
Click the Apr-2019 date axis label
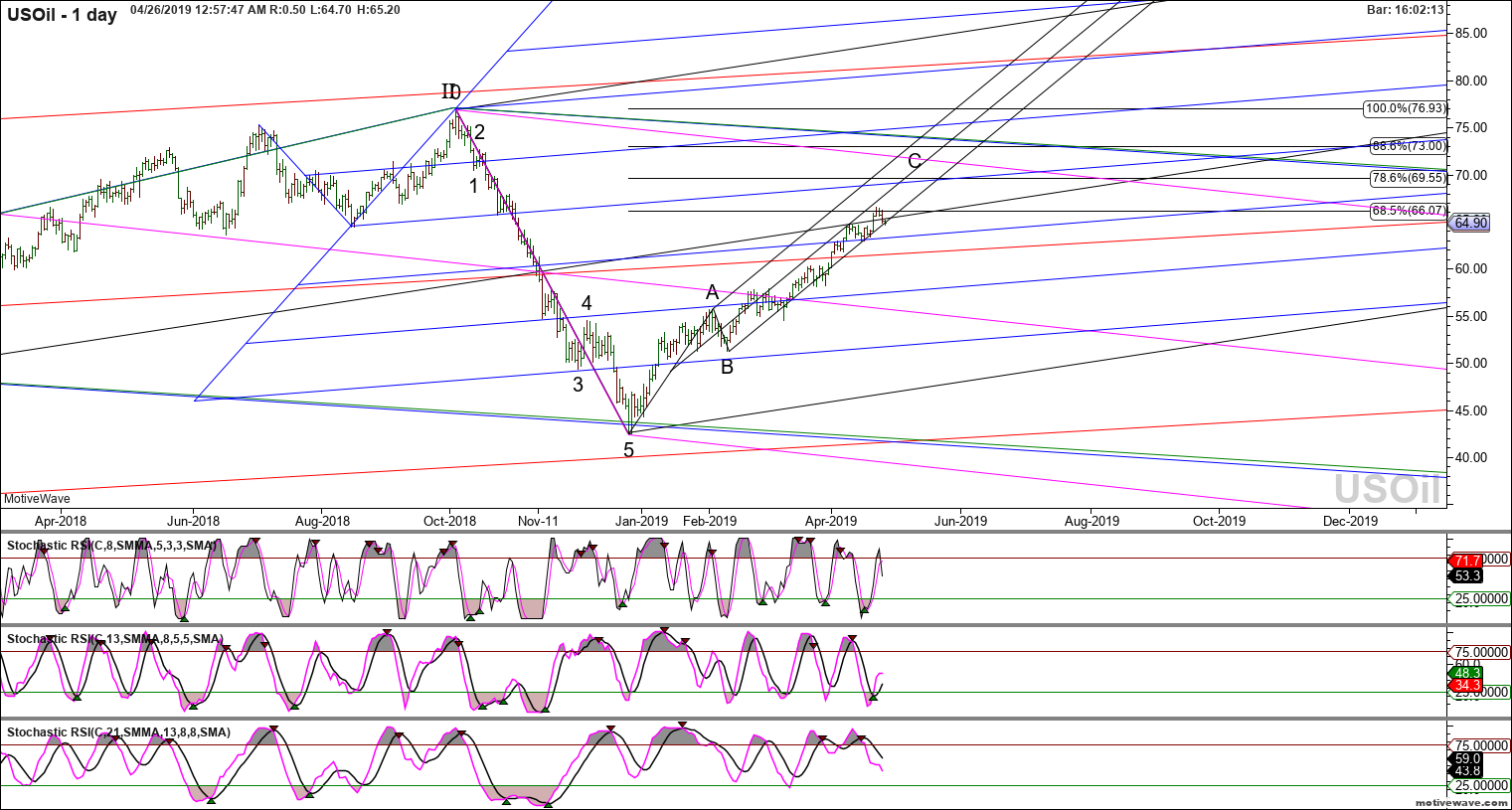(x=830, y=521)
